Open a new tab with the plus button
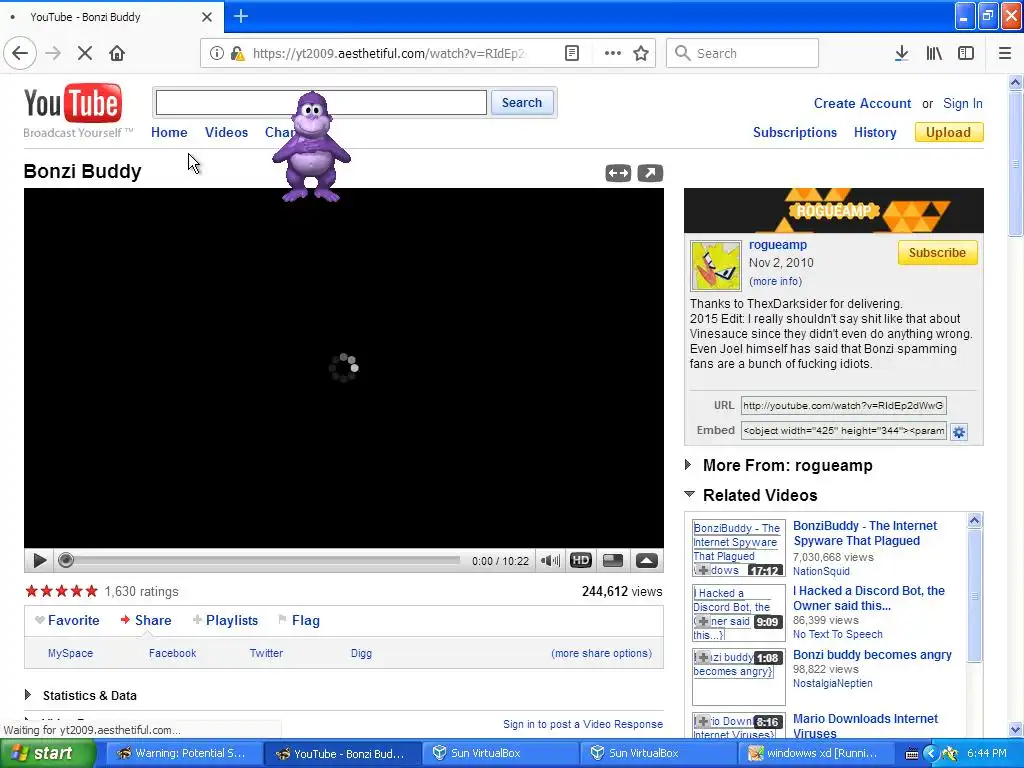Screen dimensions: 1024x768 240,16
